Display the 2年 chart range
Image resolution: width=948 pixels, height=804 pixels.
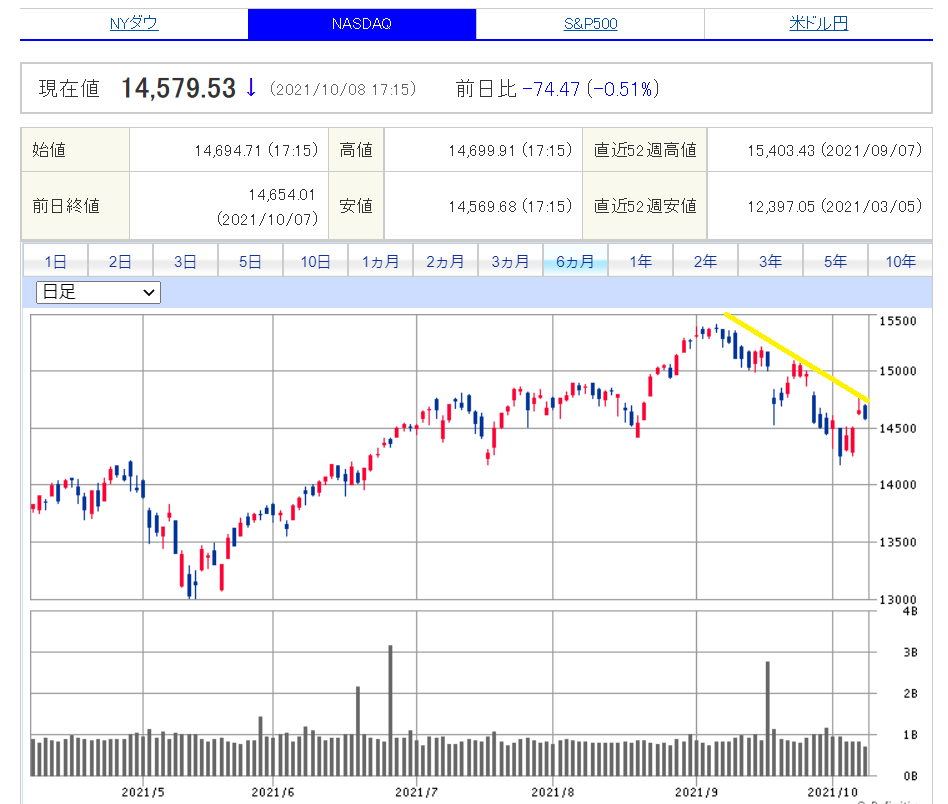(706, 261)
